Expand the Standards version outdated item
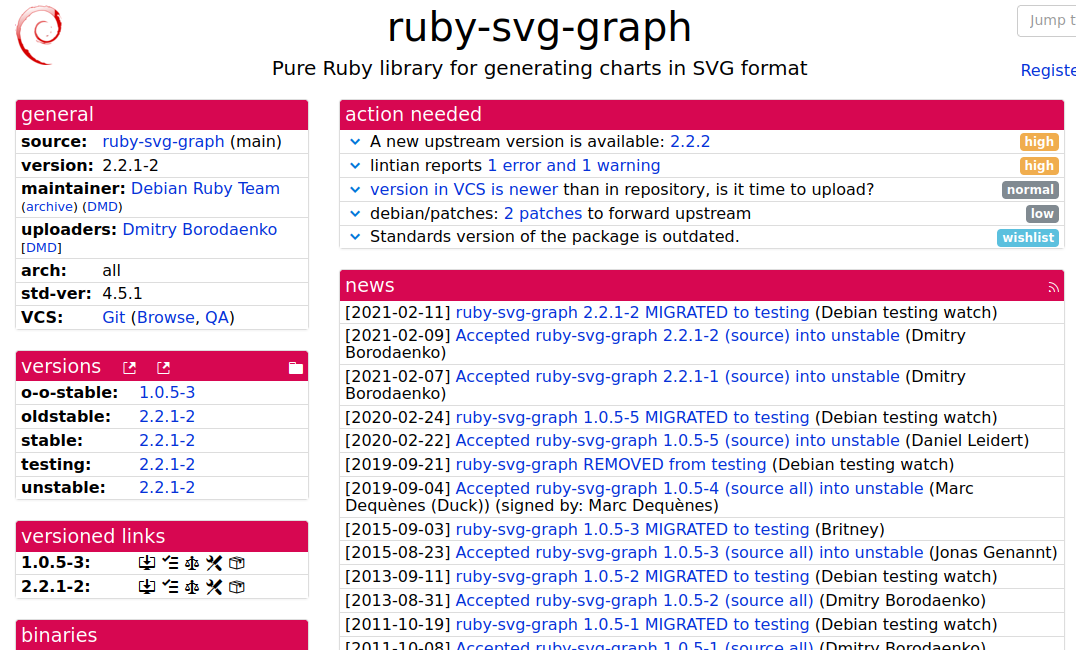Screen dimensions: 1076x650 pyautogui.click(x=355, y=237)
